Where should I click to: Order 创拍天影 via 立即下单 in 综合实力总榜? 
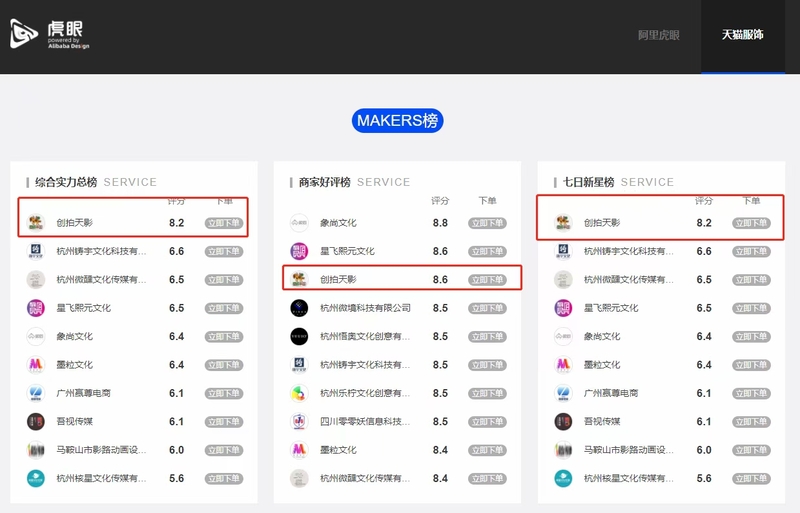pos(224,223)
